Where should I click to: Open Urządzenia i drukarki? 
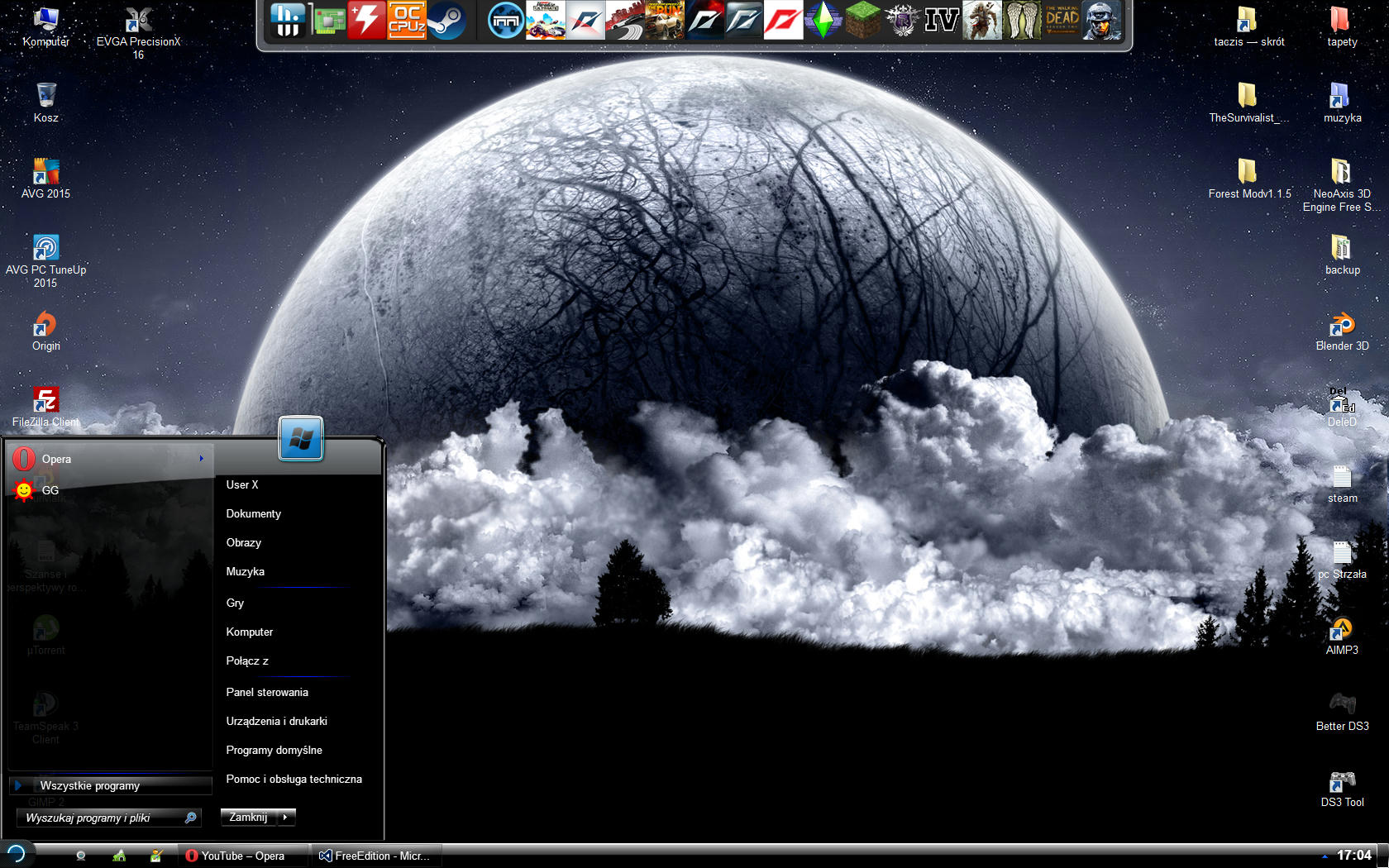coord(277,721)
